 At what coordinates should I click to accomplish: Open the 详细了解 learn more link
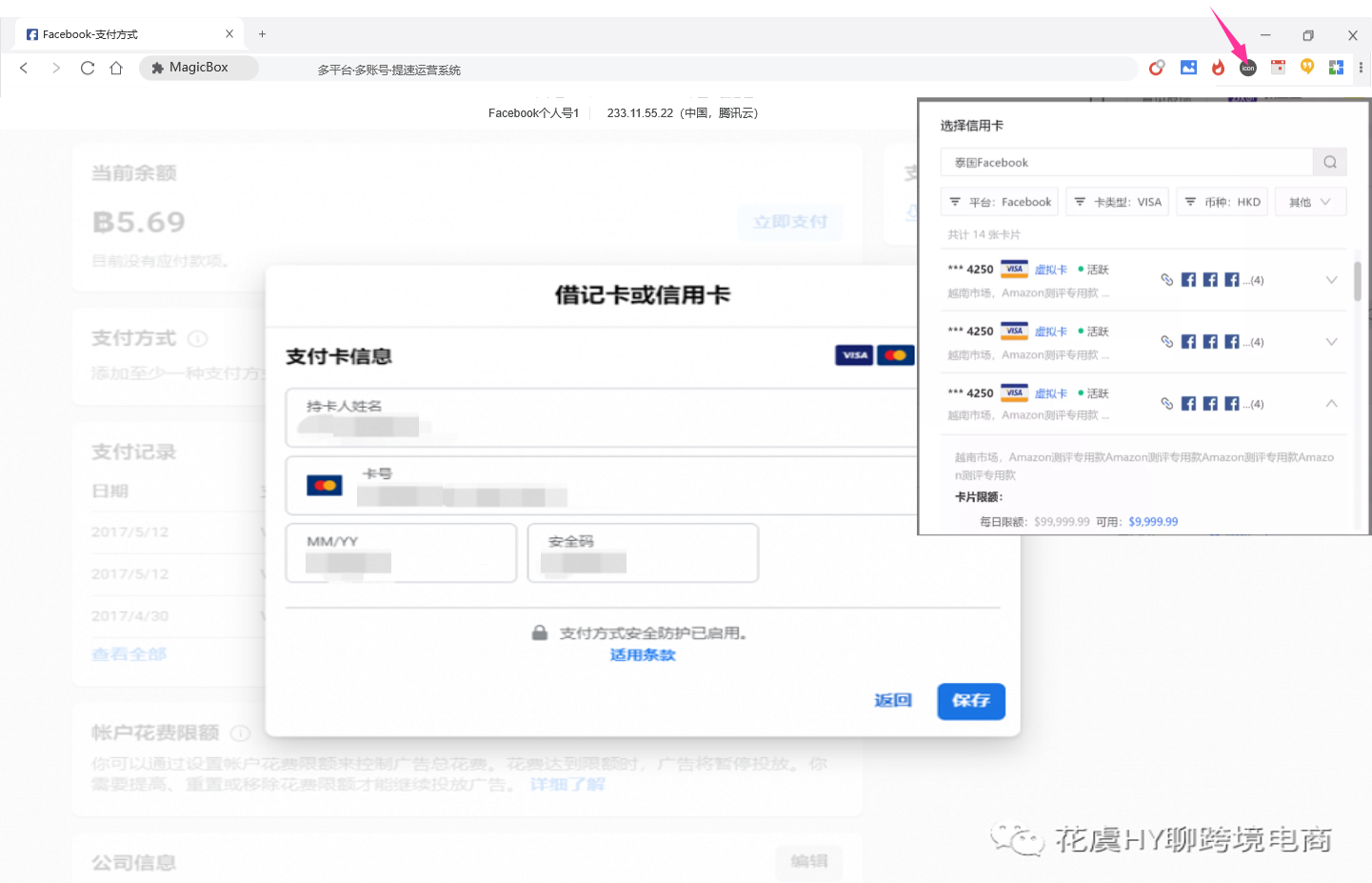point(567,785)
